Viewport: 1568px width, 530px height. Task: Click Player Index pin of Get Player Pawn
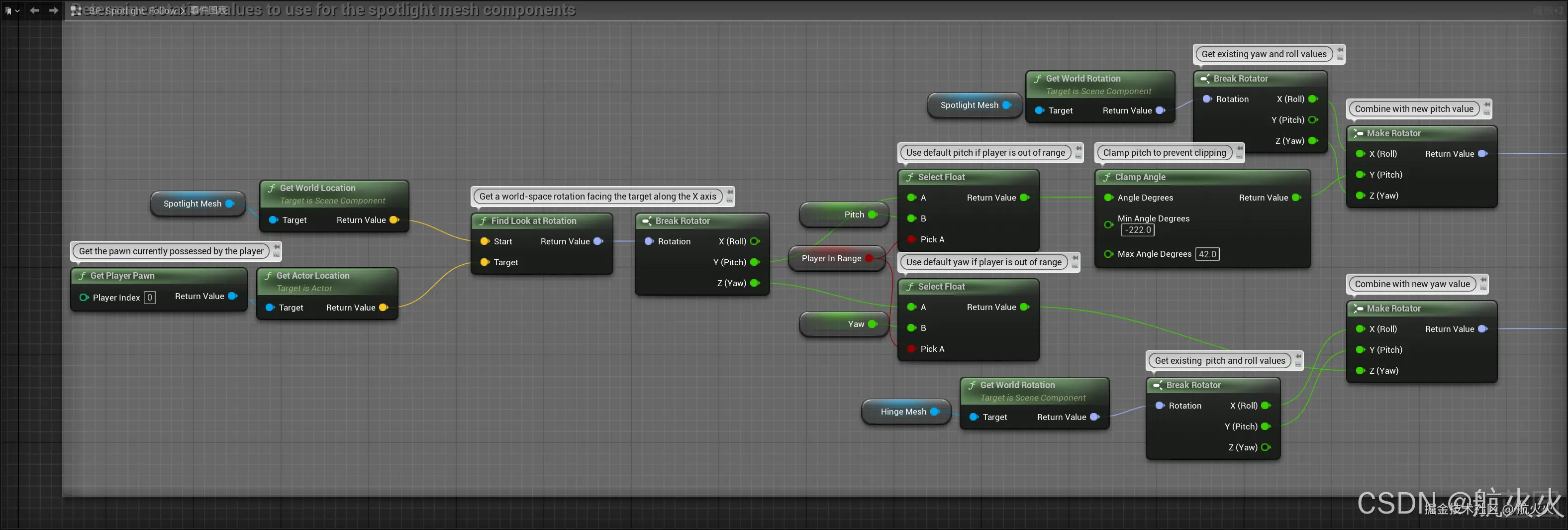tap(84, 298)
